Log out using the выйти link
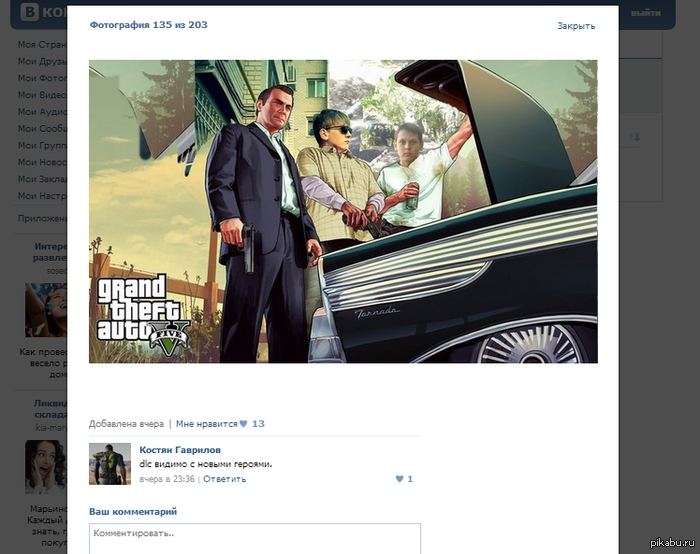The height and width of the screenshot is (554, 700). (646, 13)
